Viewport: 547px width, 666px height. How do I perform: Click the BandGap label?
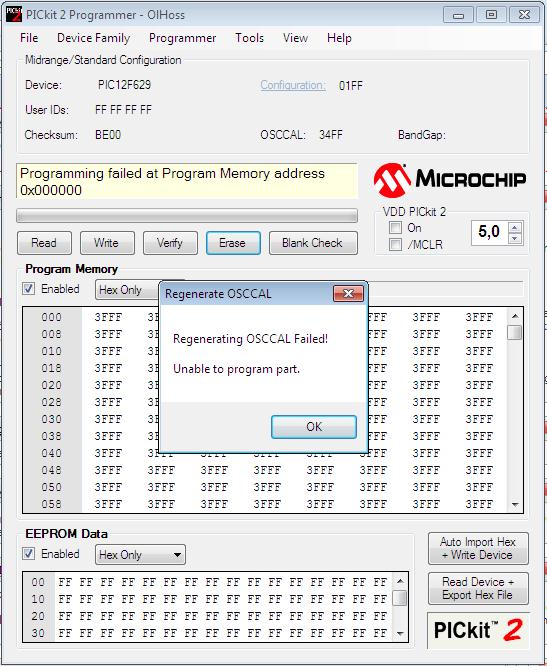(x=421, y=135)
